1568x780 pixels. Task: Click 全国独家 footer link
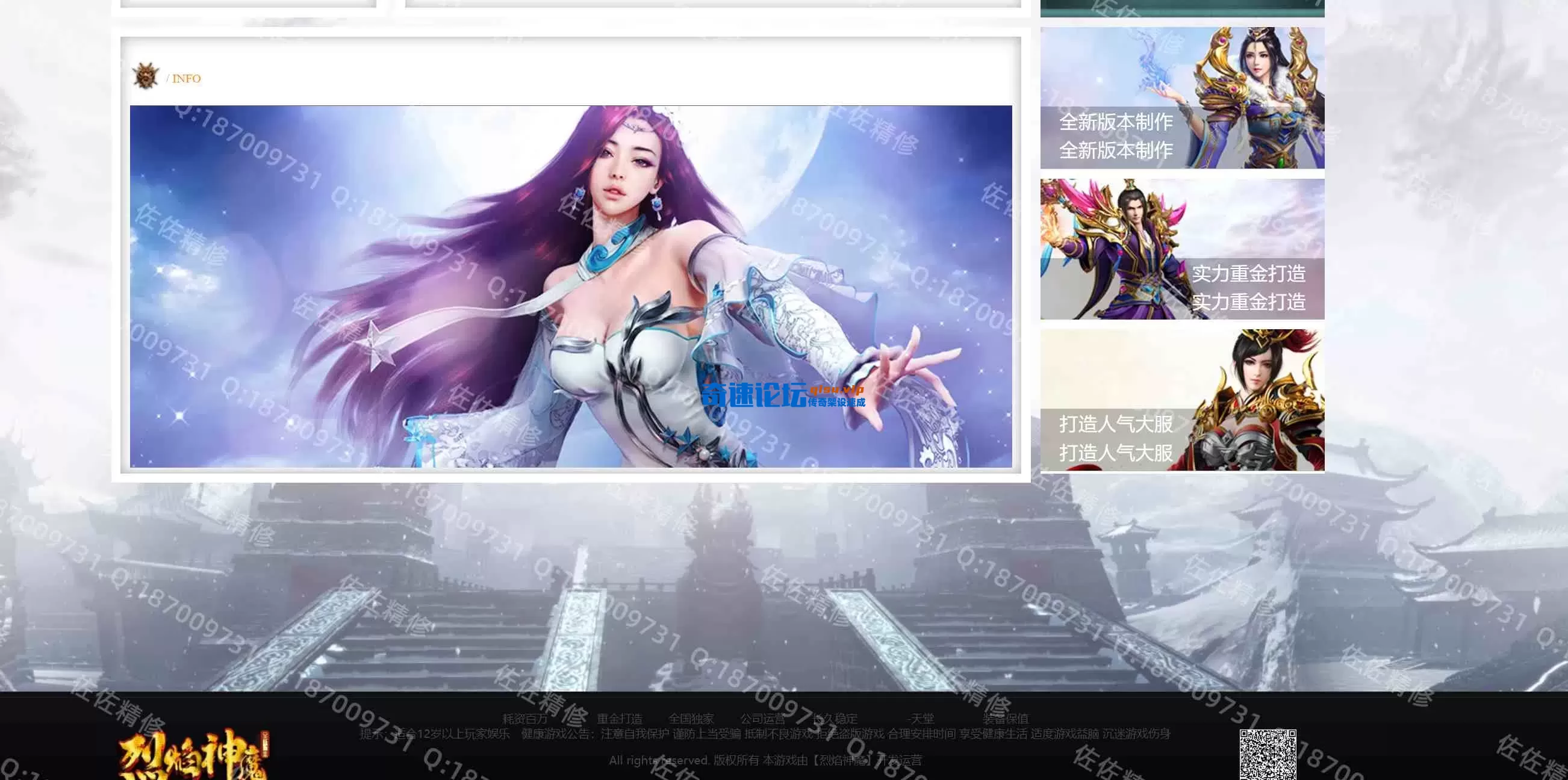coord(691,719)
